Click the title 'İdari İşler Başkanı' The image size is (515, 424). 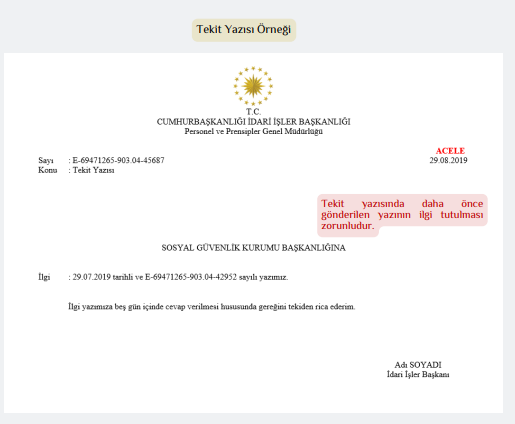(x=418, y=374)
